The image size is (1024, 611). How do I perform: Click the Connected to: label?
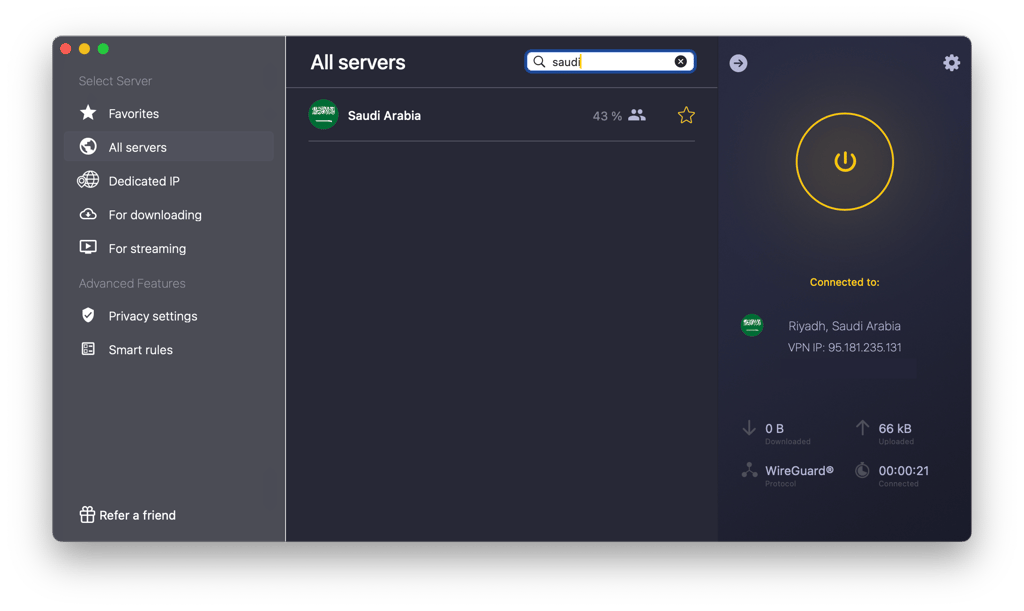coord(844,282)
